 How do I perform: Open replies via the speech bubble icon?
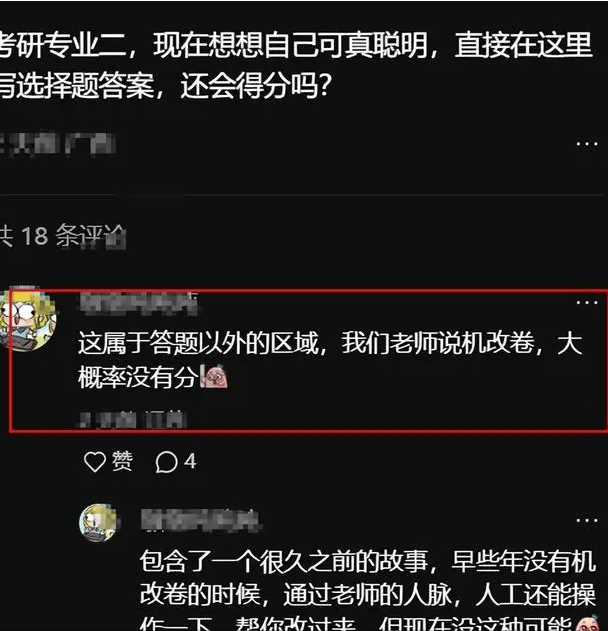[x=167, y=462]
